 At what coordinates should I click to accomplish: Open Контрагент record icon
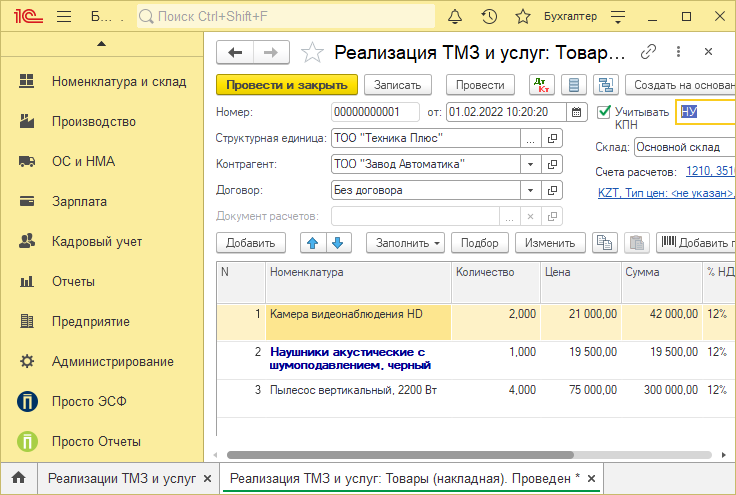pyautogui.click(x=552, y=164)
